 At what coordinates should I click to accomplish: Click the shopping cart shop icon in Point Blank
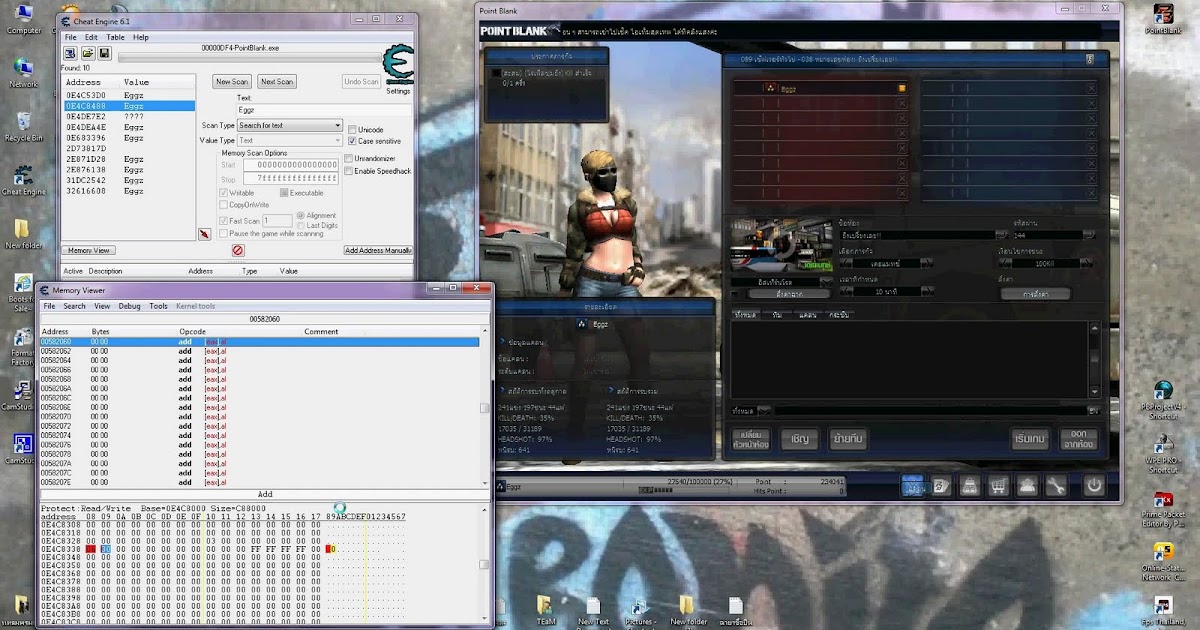[998, 485]
